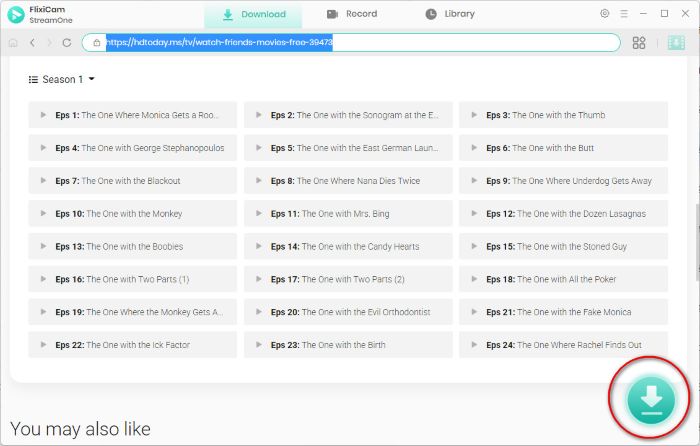Play Eps 11: The One with Mrs. Bing

(x=348, y=213)
